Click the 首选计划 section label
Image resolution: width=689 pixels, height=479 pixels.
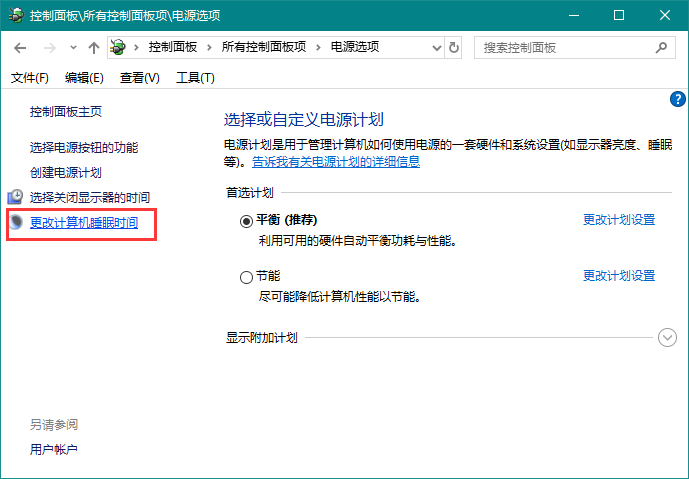[x=250, y=192]
